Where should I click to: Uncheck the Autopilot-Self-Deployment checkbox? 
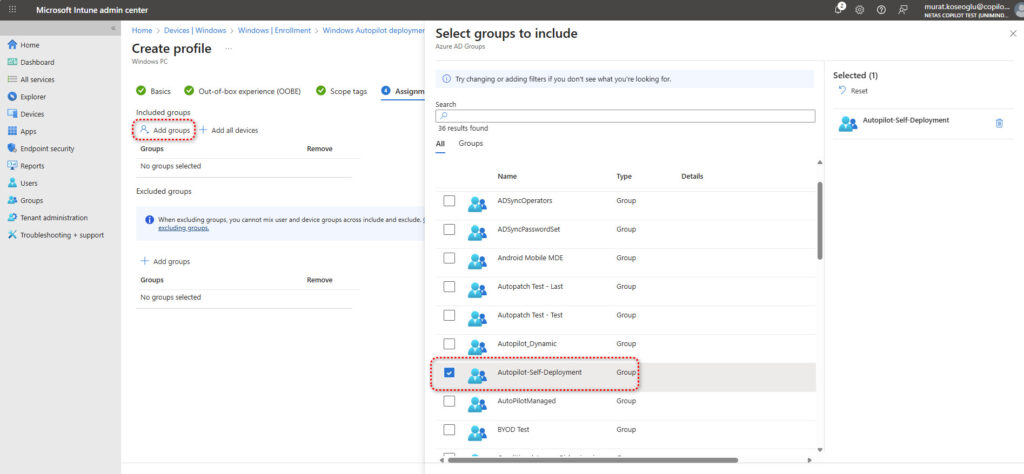(x=449, y=373)
